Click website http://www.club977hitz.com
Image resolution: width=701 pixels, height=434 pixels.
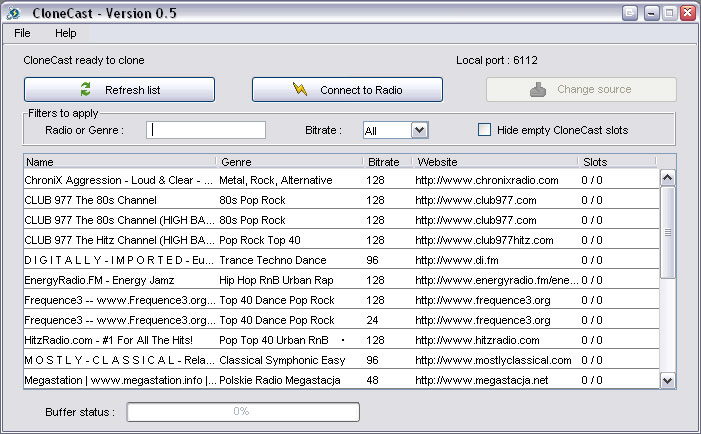click(484, 240)
